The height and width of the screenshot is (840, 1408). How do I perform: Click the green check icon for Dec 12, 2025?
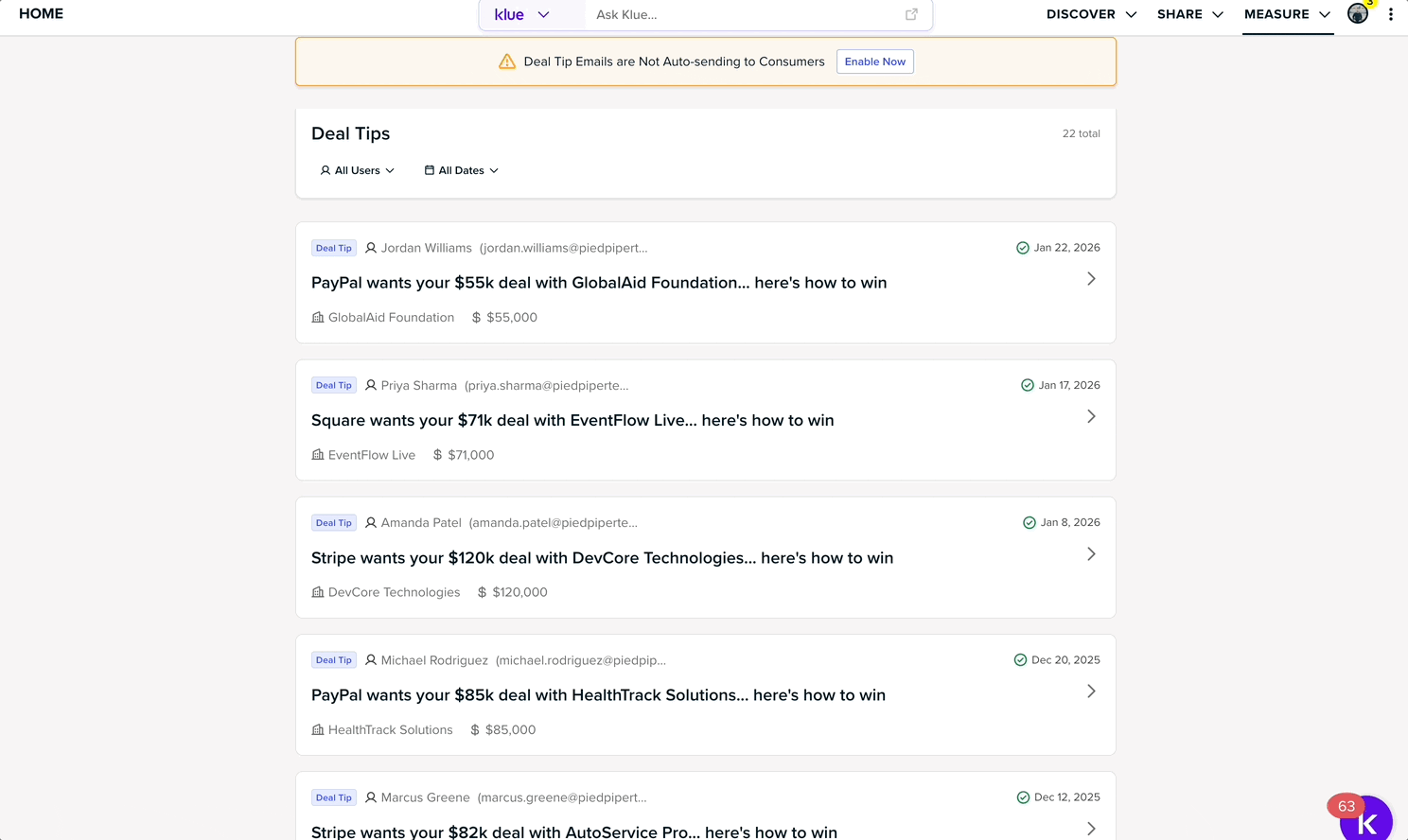pos(1023,797)
